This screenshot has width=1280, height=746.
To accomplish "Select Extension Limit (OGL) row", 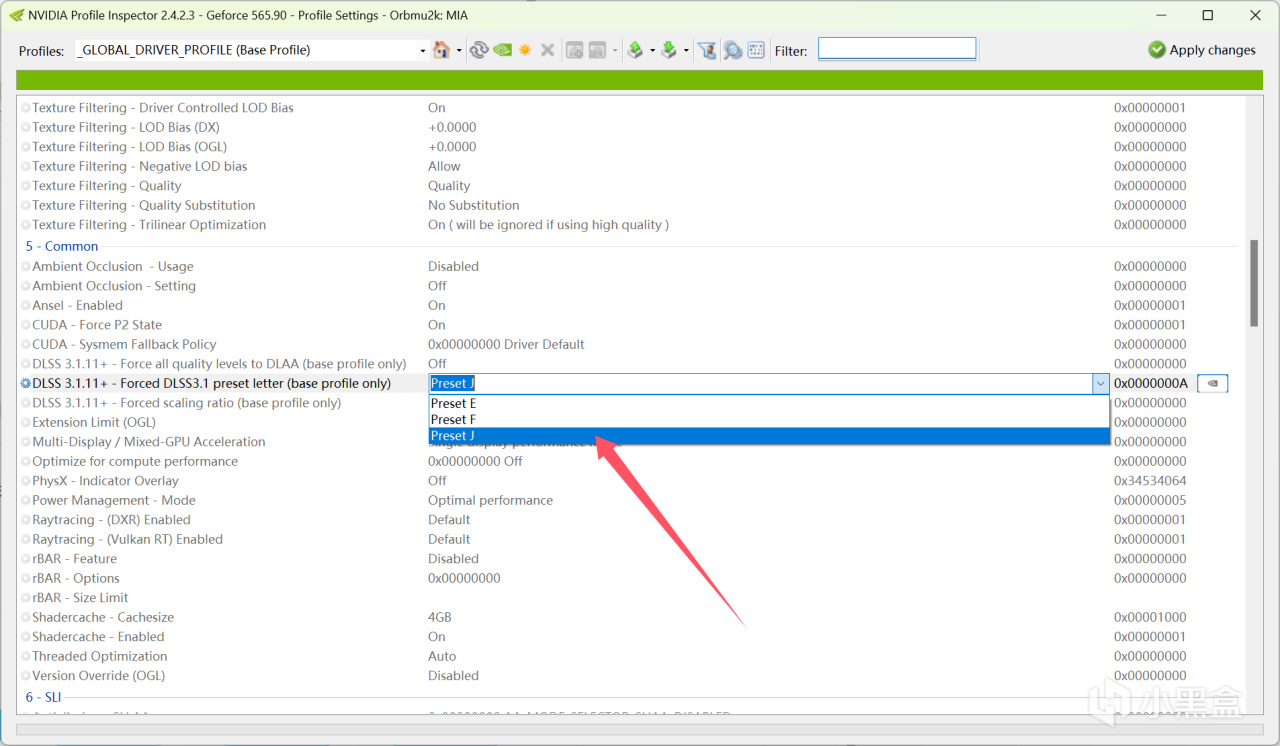I will (94, 422).
